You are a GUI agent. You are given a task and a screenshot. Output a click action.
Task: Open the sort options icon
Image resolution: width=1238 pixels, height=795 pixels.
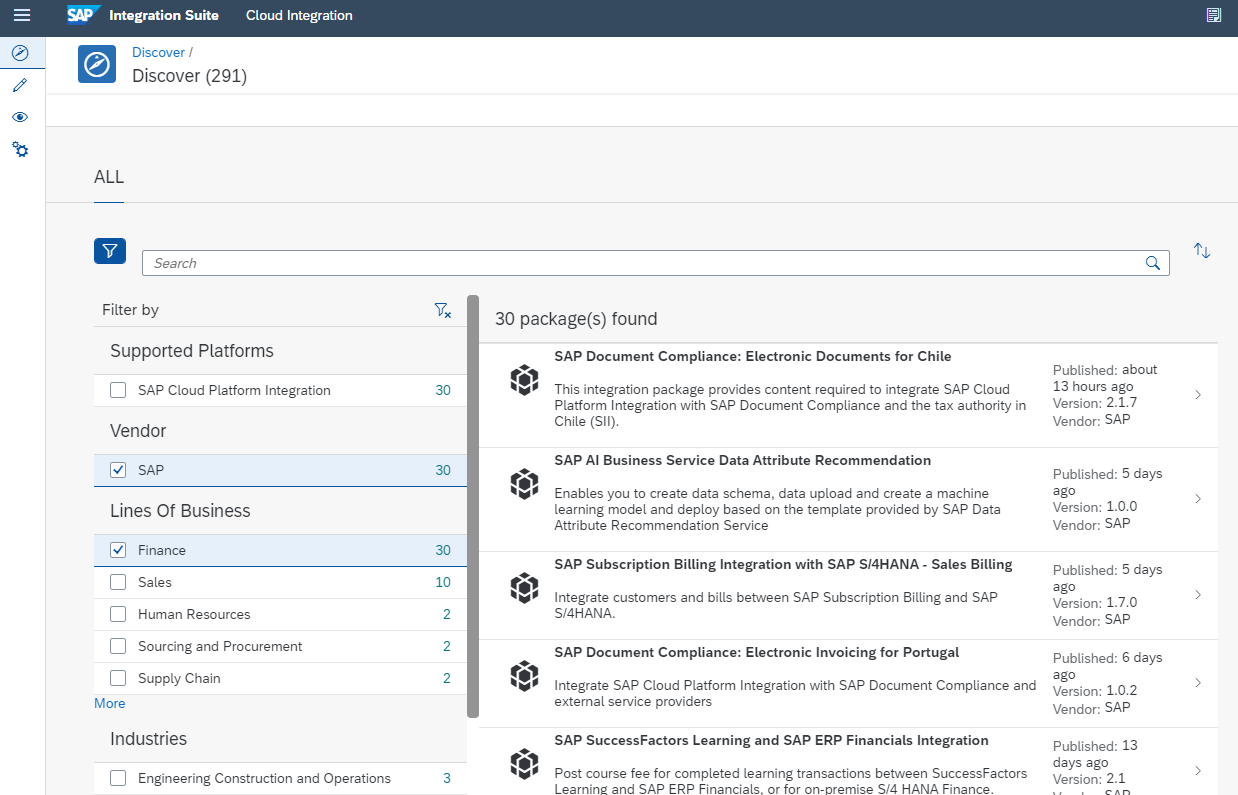pyautogui.click(x=1202, y=251)
